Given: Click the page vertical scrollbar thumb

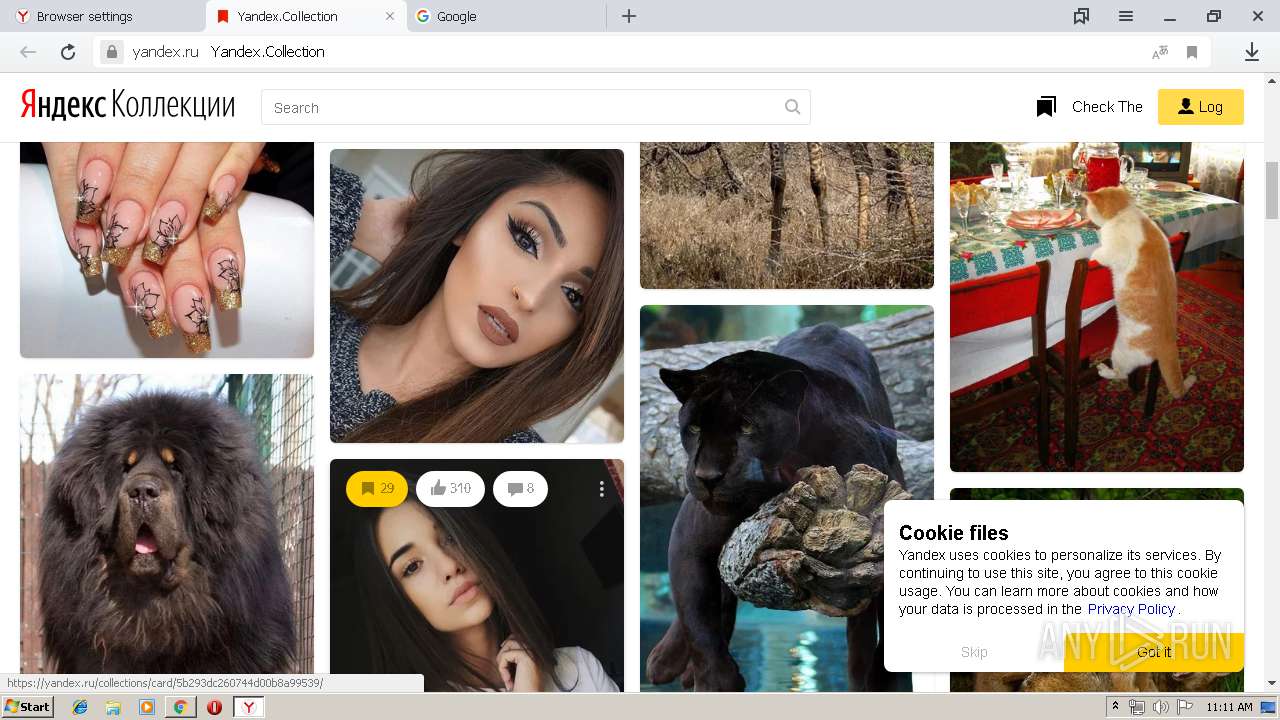Looking at the screenshot, I should pos(1272,190).
